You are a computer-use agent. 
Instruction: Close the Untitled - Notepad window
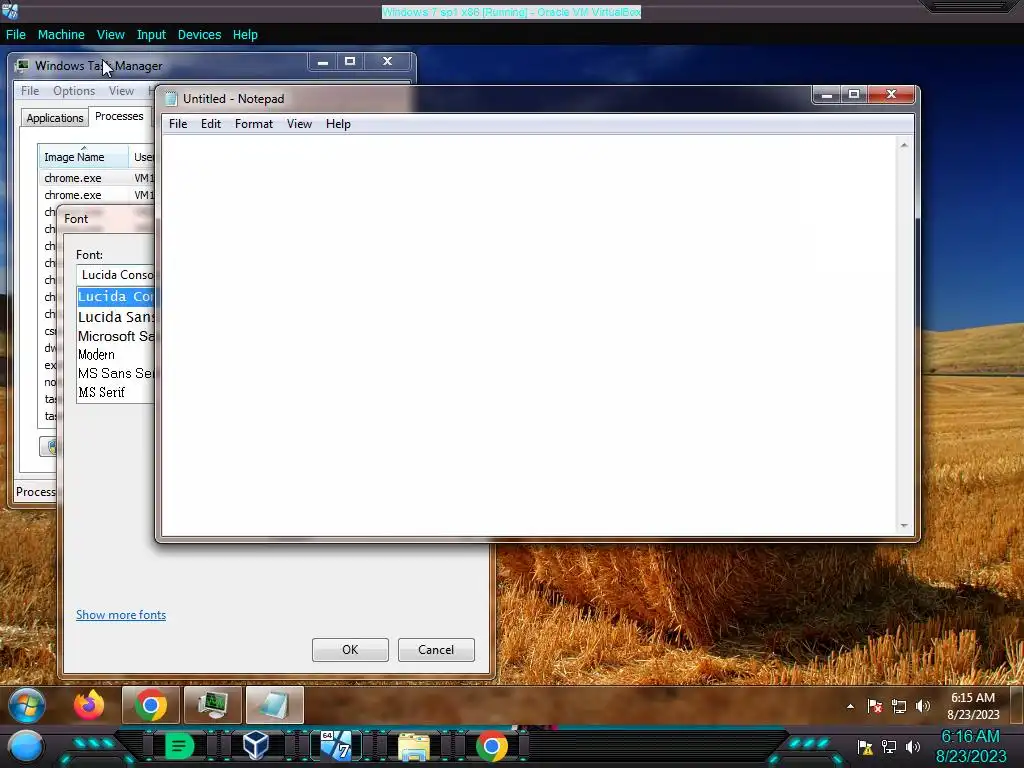(891, 95)
